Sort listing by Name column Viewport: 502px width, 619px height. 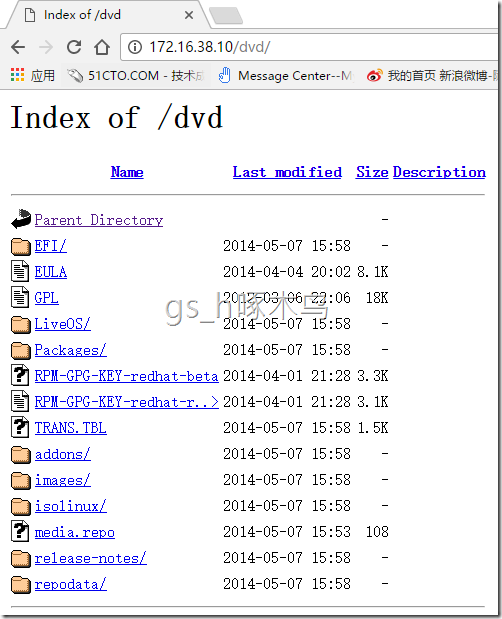pyautogui.click(x=127, y=172)
